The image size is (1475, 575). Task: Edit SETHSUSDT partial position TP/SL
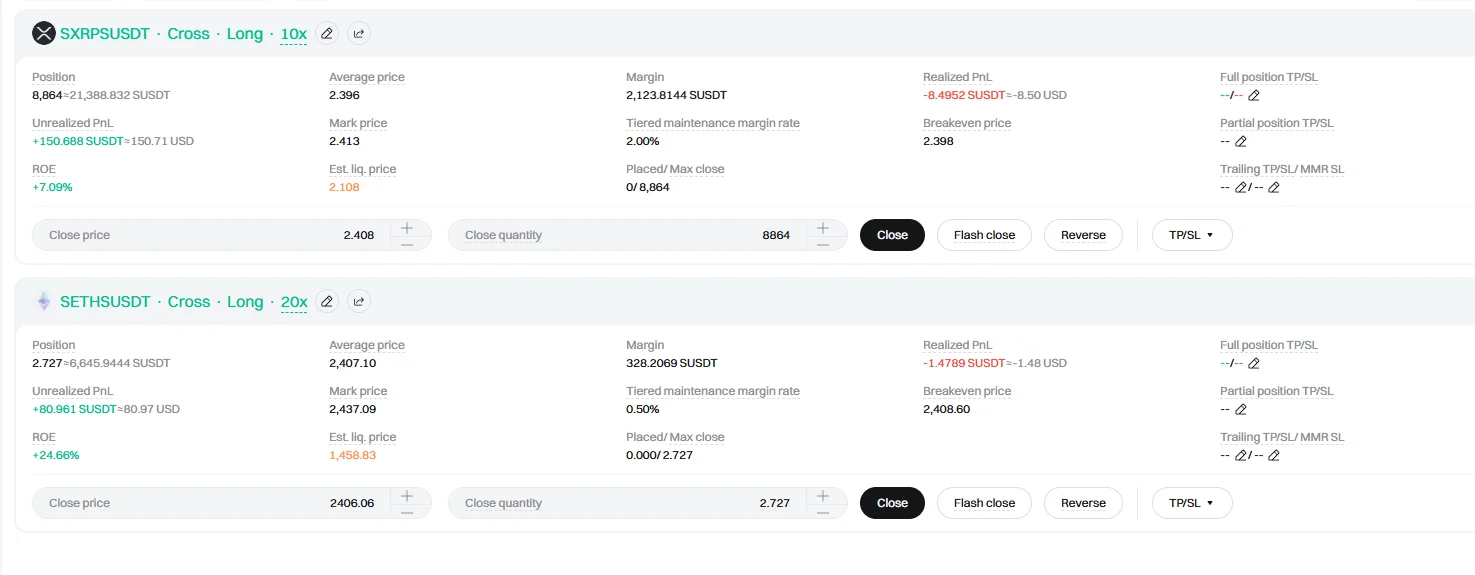1241,410
